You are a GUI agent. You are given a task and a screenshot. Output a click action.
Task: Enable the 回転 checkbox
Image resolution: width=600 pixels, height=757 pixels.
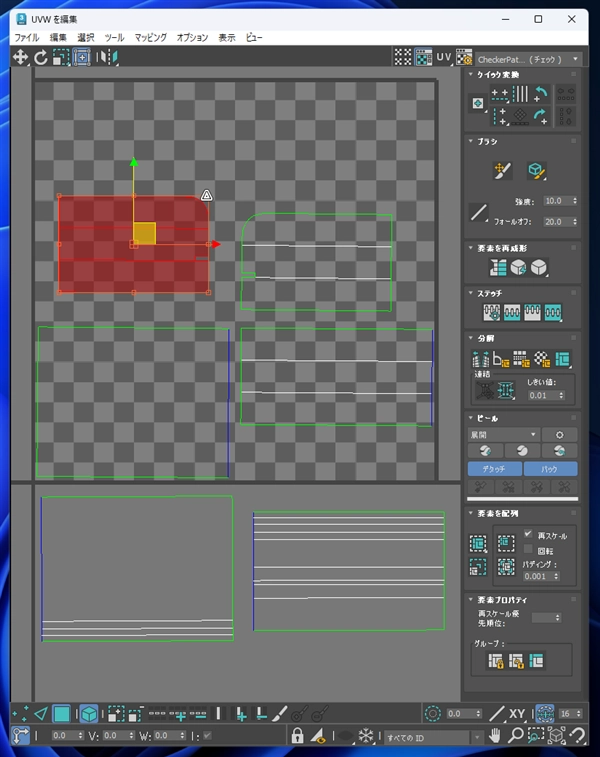pos(528,549)
